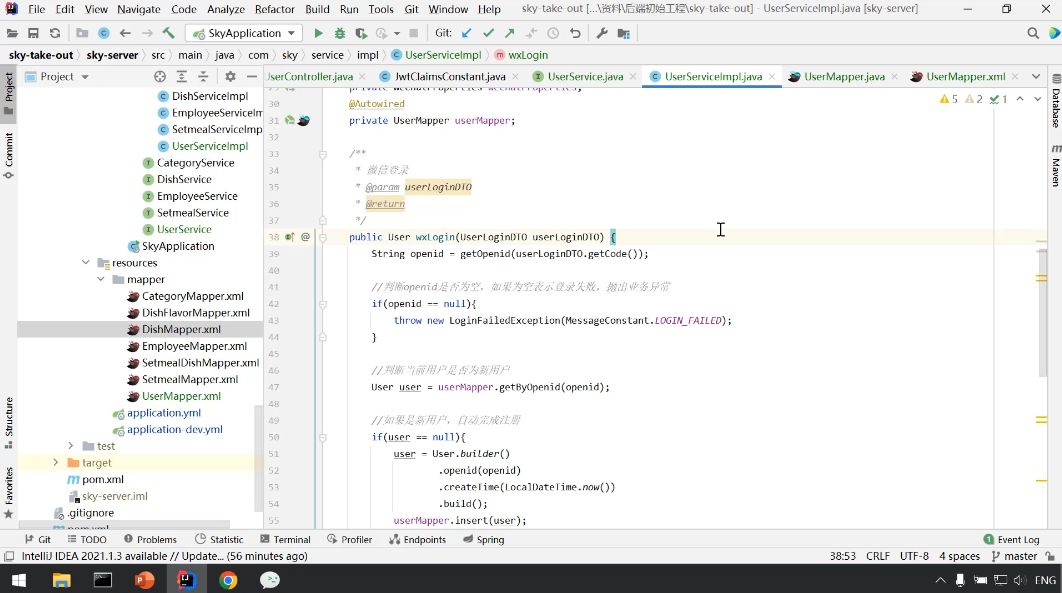Click the Open folder toolbar icon
1062x593 pixels.
[x=12, y=33]
